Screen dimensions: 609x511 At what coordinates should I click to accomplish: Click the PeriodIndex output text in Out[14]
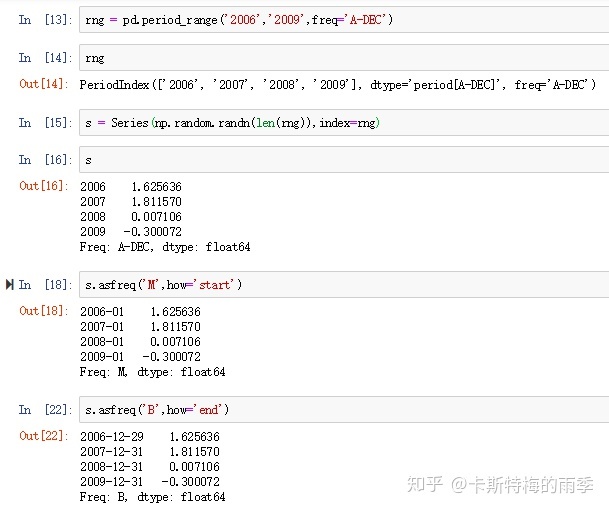point(338,84)
